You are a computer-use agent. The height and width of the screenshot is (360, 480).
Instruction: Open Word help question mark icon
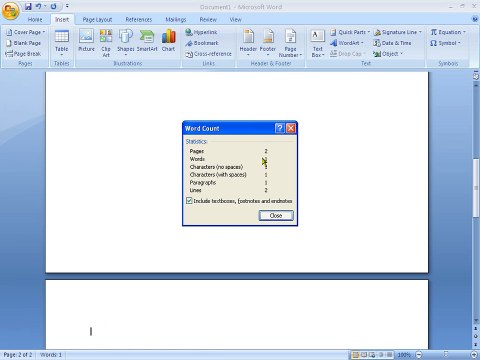point(475,19)
